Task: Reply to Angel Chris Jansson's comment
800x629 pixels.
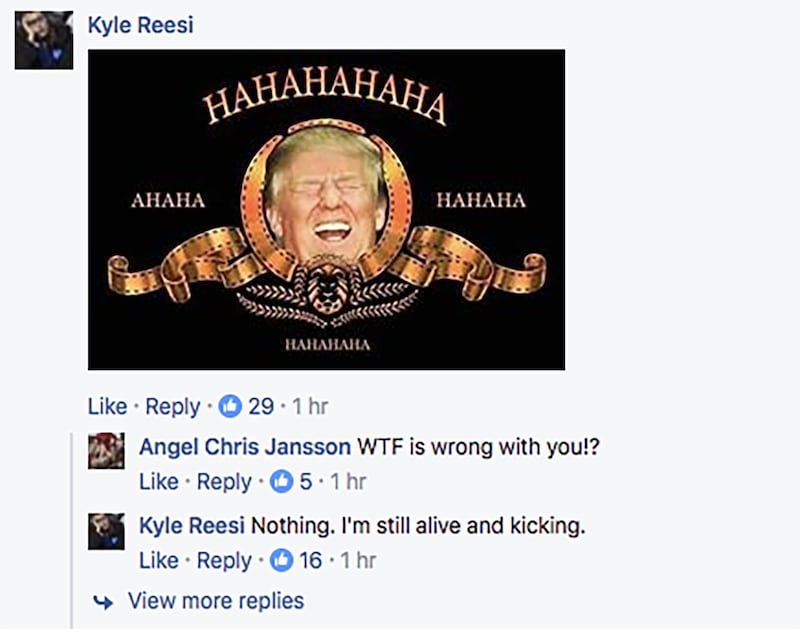Action: point(224,482)
